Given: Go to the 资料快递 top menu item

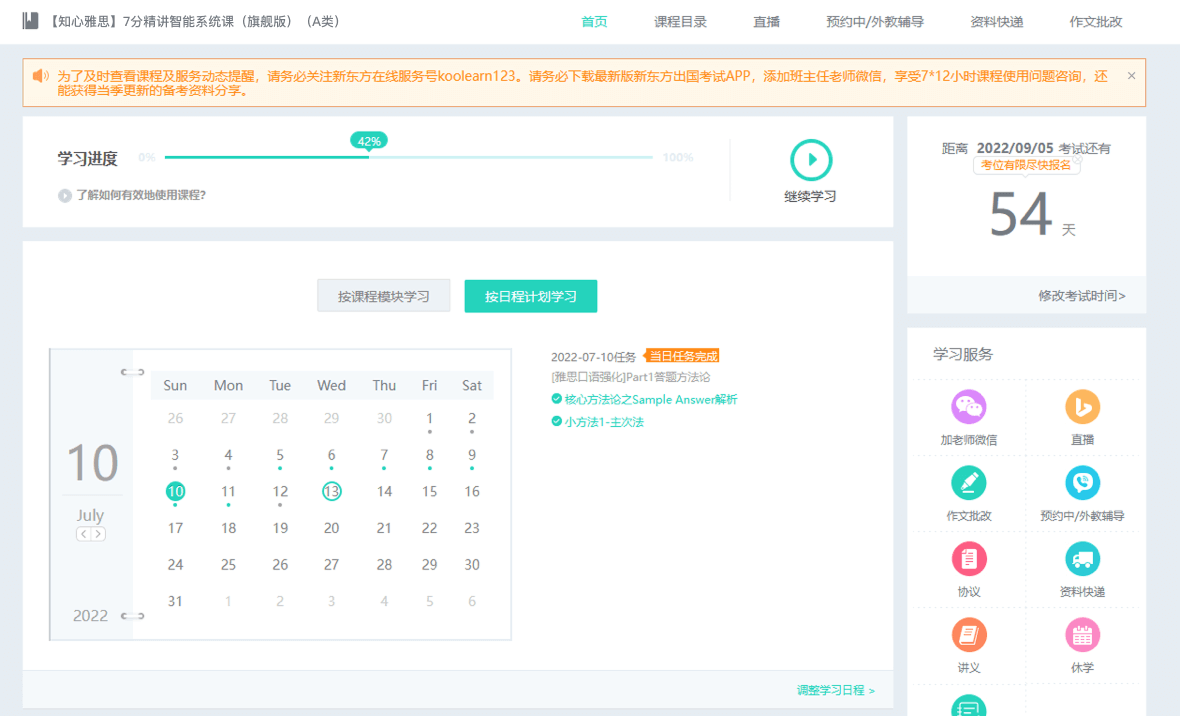Looking at the screenshot, I should pyautogui.click(x=996, y=22).
